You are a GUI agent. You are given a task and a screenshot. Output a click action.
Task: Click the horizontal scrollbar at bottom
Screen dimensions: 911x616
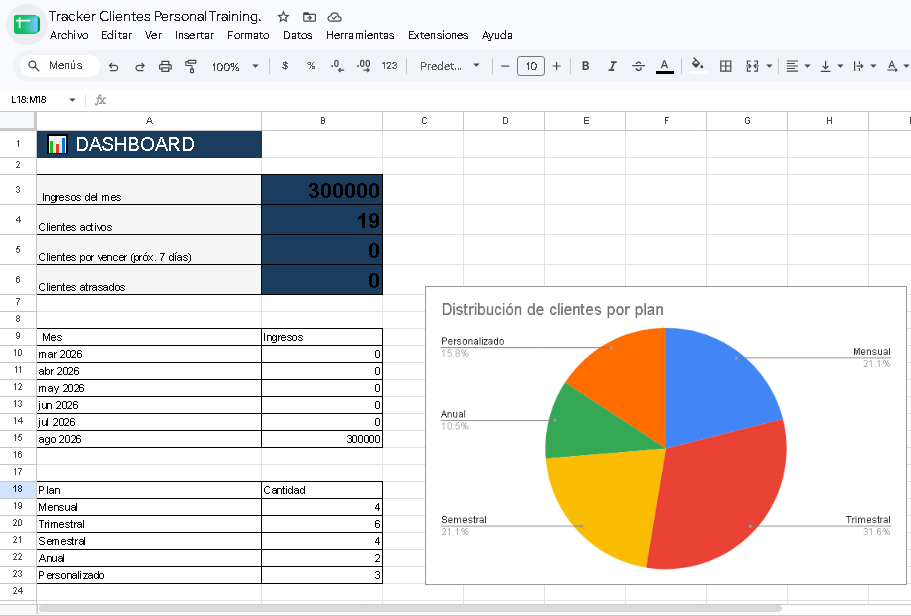(x=410, y=608)
